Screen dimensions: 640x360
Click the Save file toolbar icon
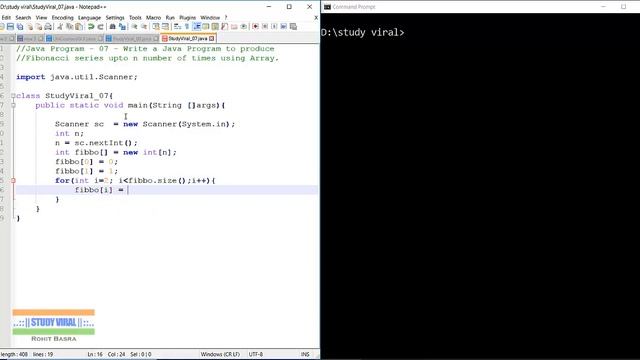pyautogui.click(x=10, y=27)
